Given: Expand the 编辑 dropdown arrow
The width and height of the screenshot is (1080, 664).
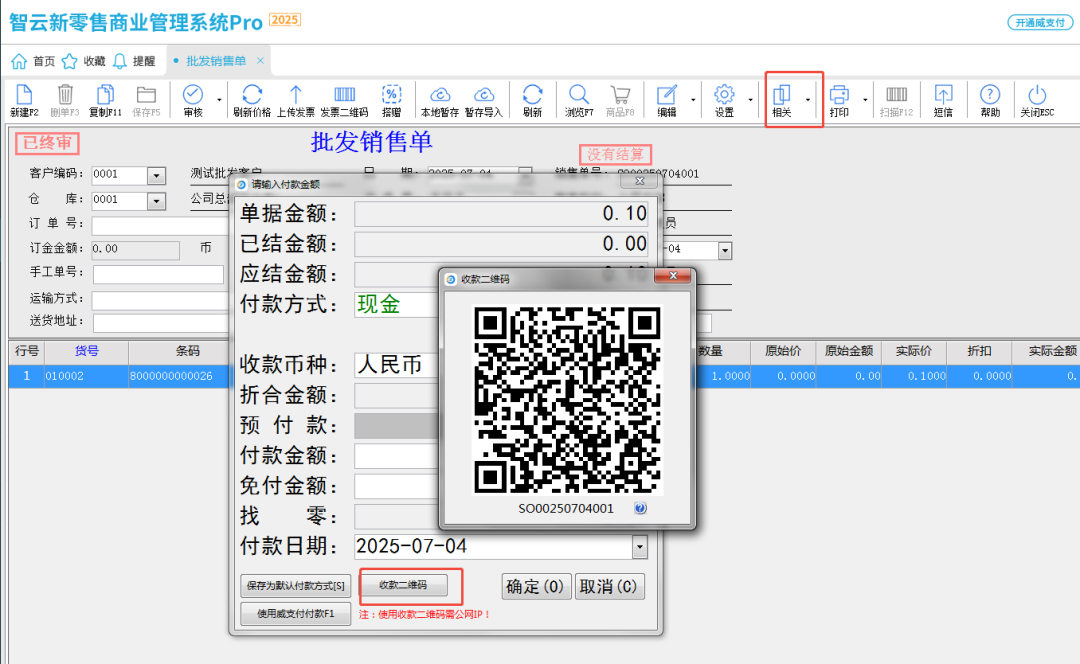Looking at the screenshot, I should [693, 100].
